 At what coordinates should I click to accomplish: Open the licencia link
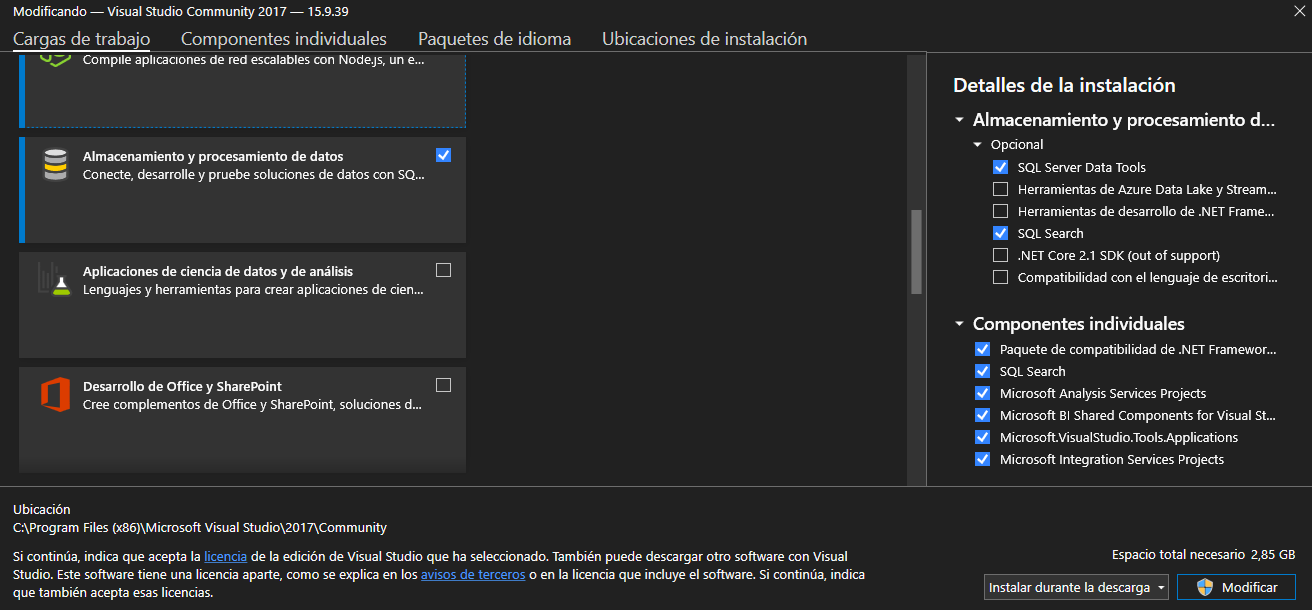pos(225,556)
